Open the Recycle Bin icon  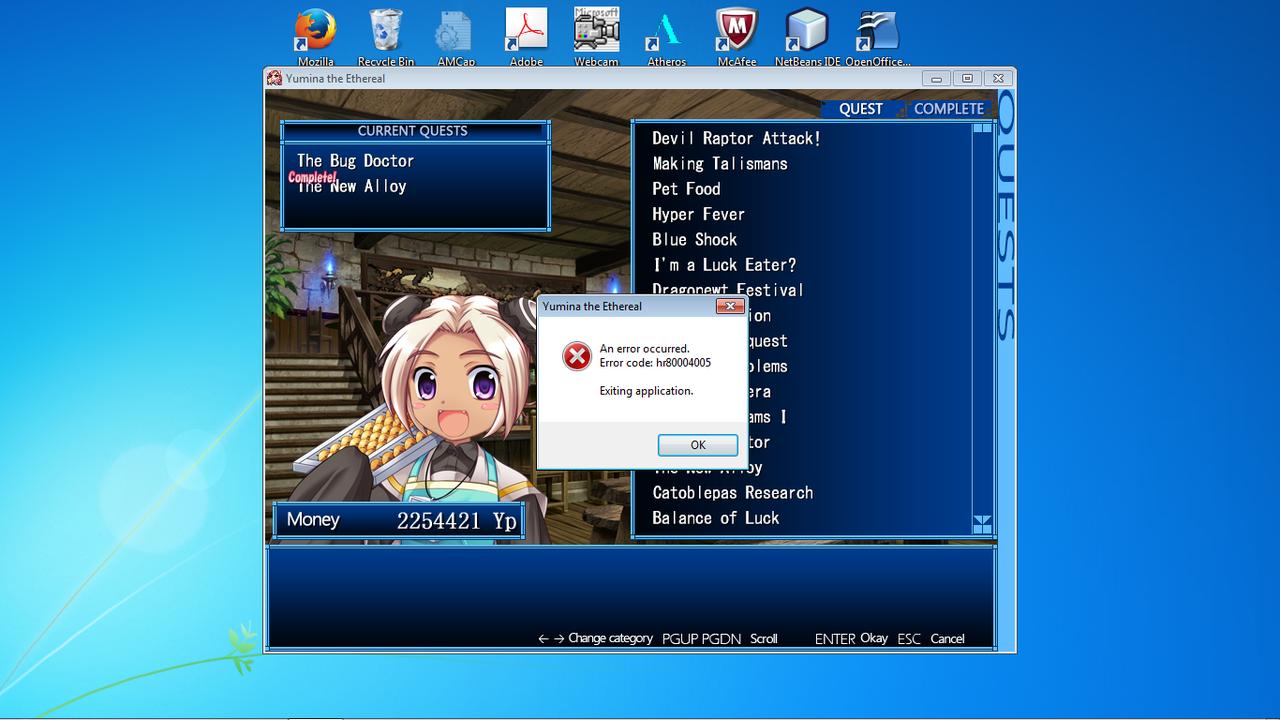(385, 31)
